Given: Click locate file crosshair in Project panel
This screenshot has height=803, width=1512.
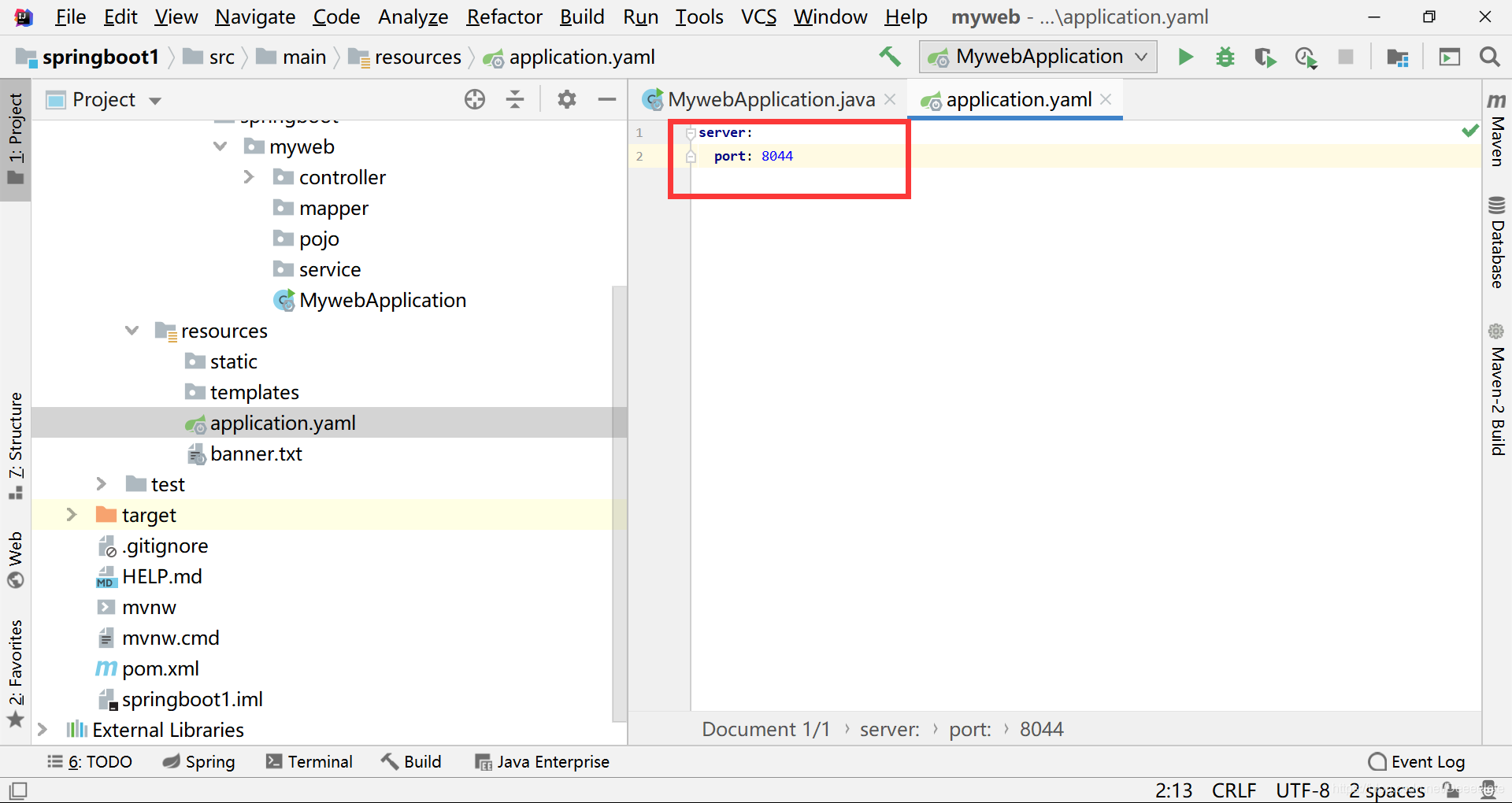Looking at the screenshot, I should pyautogui.click(x=475, y=99).
